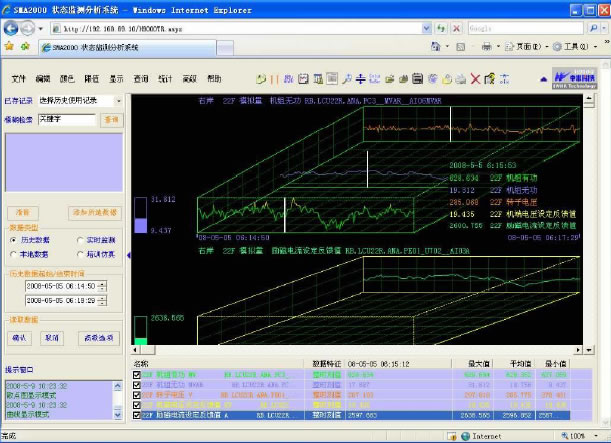Click the small blue up-arrow collapse icon
611x443 pixels.
(544, 79)
